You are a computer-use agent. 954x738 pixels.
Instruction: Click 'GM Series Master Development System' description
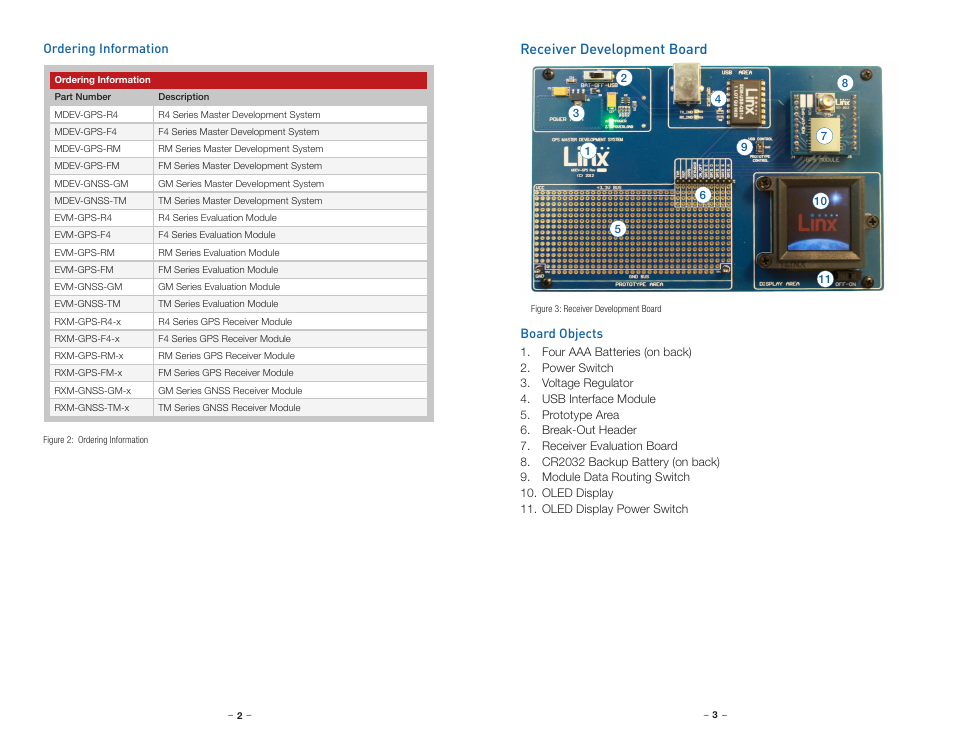click(x=241, y=183)
